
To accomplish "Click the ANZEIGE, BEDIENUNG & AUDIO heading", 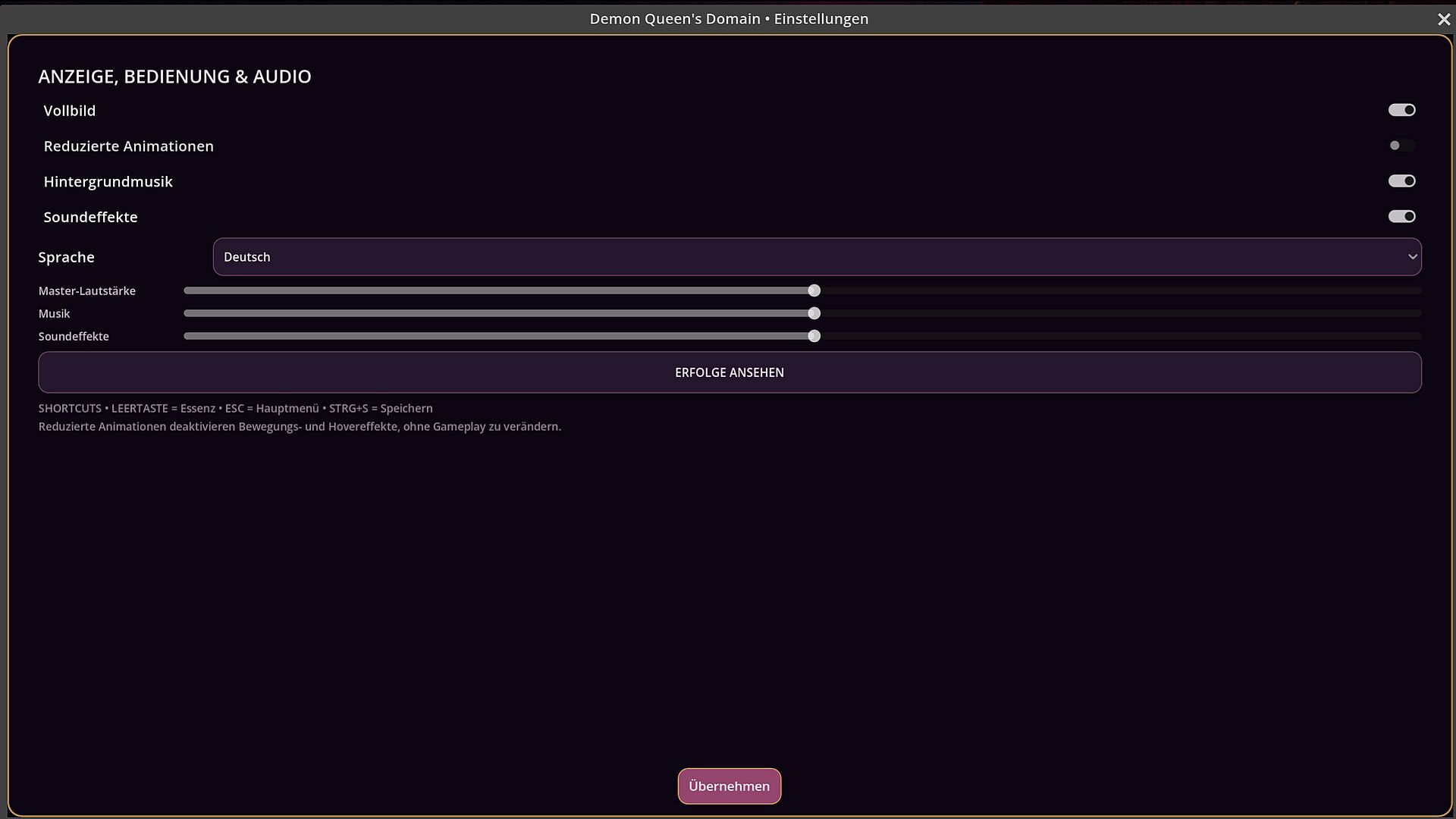I will [174, 77].
